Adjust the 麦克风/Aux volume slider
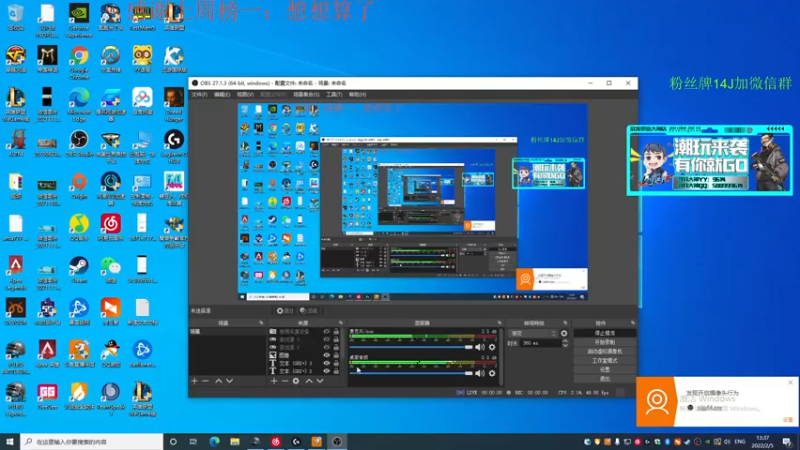This screenshot has height=450, width=800. [411, 347]
